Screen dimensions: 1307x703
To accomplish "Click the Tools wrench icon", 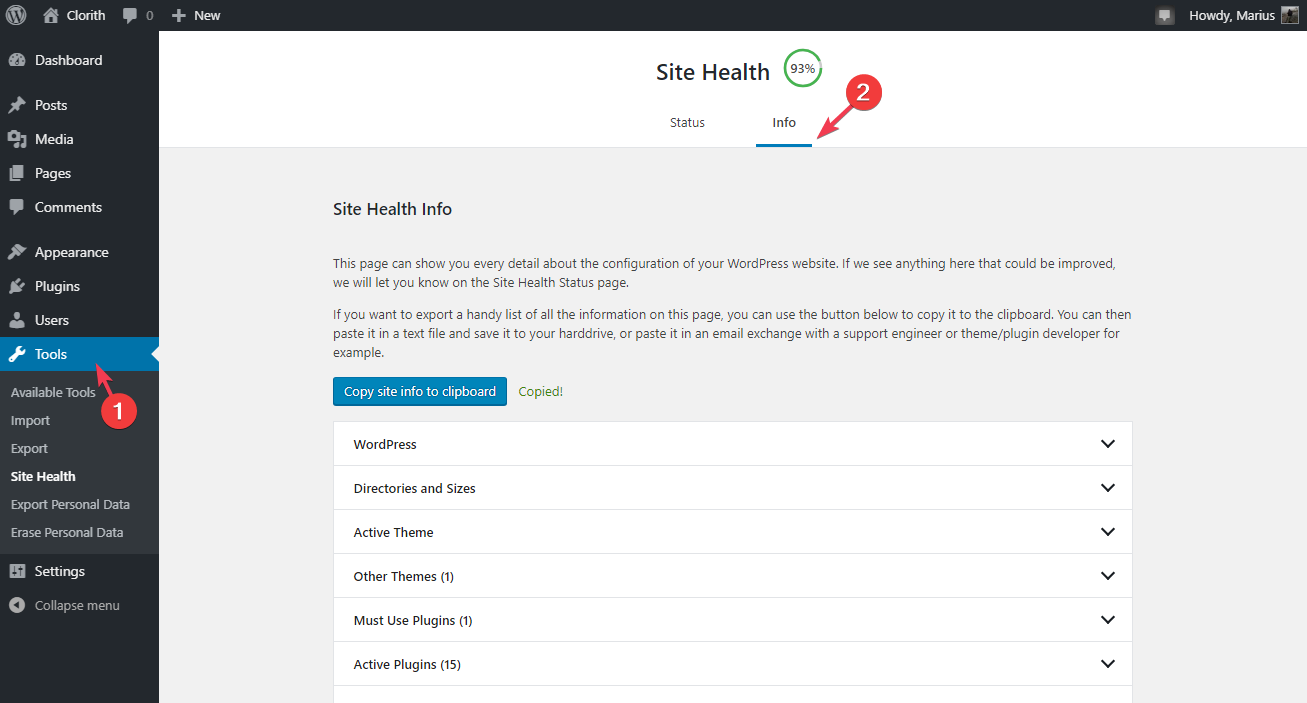I will tap(17, 354).
